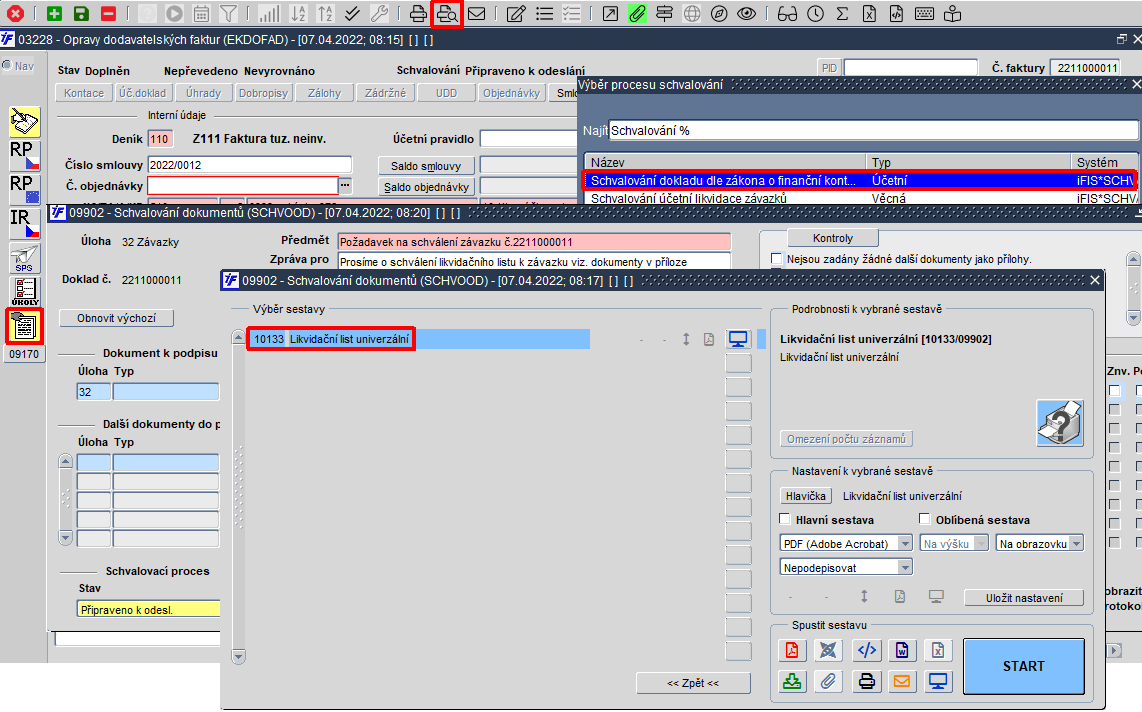Click down arrow of Výběr sestavy list scrollbar
The width and height of the screenshot is (1142, 712).
coord(238,657)
